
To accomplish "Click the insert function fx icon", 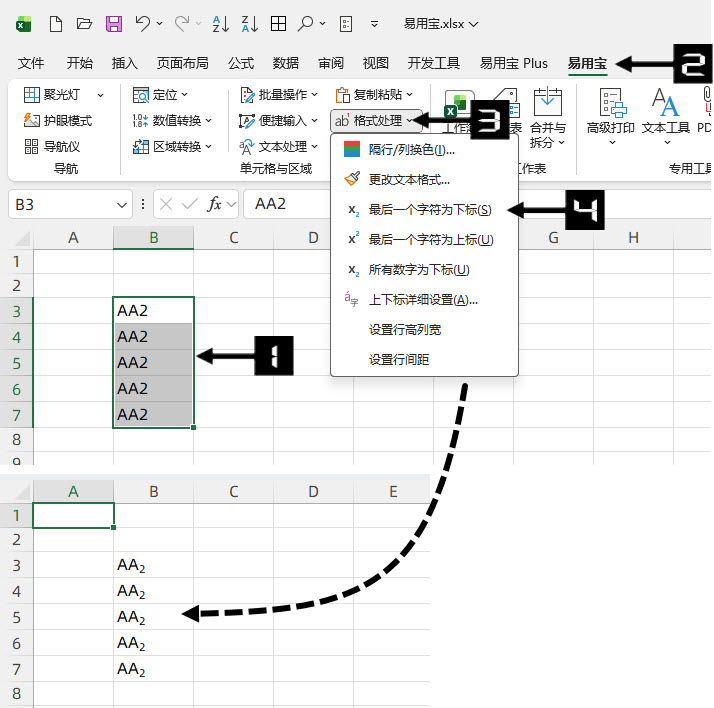I will pos(214,204).
